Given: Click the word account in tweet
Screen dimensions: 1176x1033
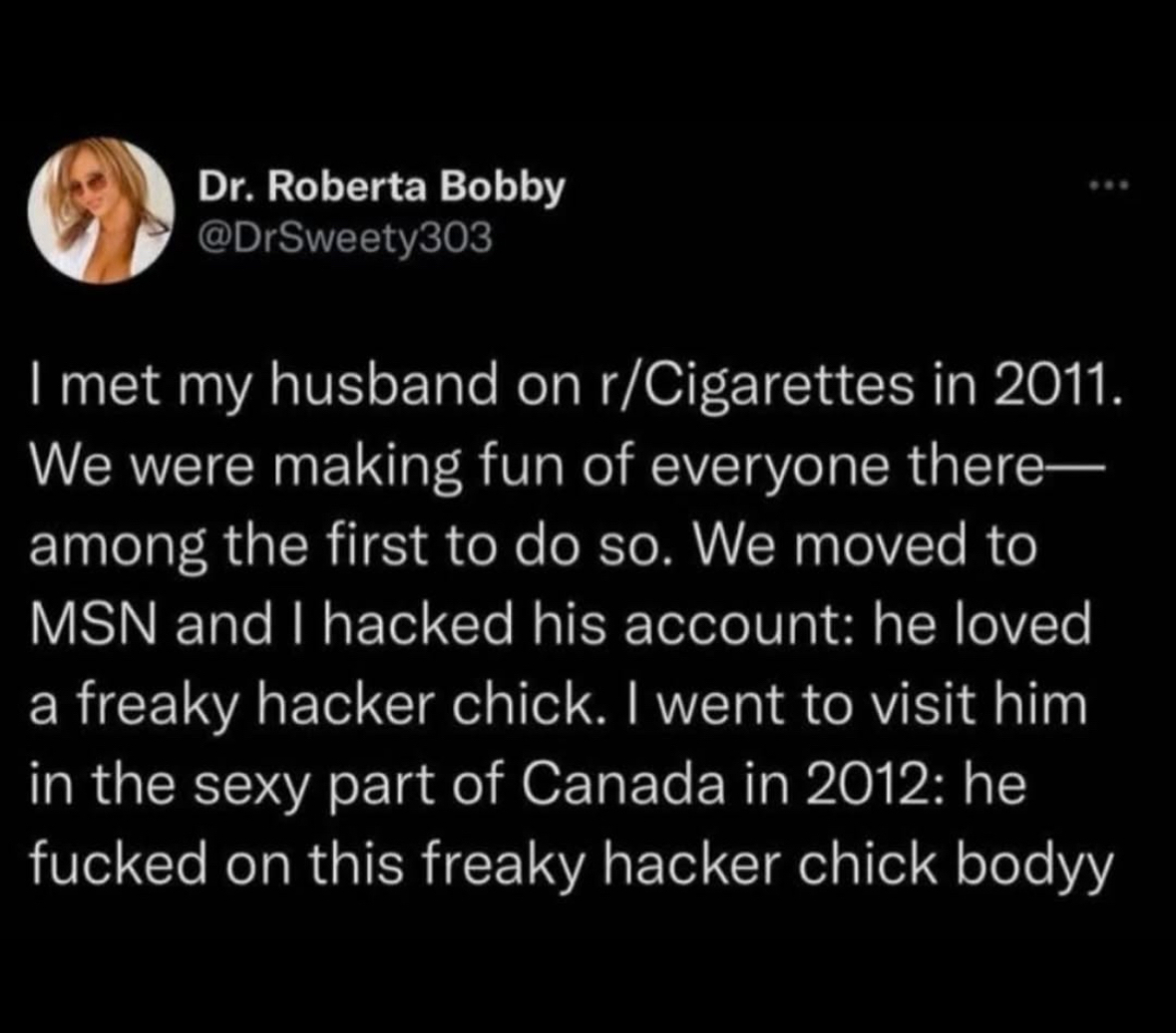Looking at the screenshot, I should pos(733,626).
